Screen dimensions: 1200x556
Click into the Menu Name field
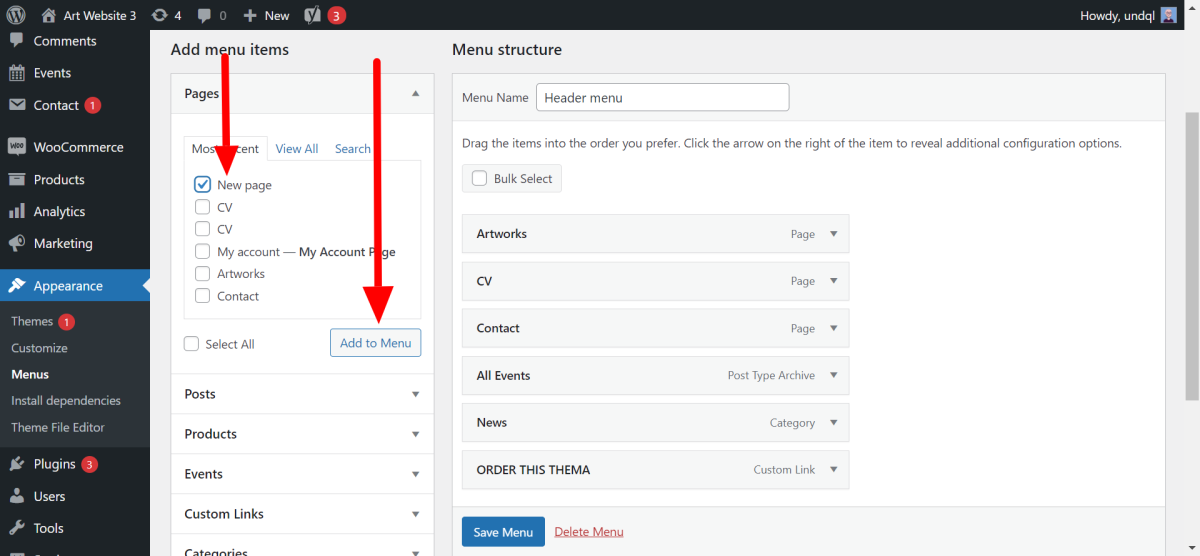[x=662, y=98]
